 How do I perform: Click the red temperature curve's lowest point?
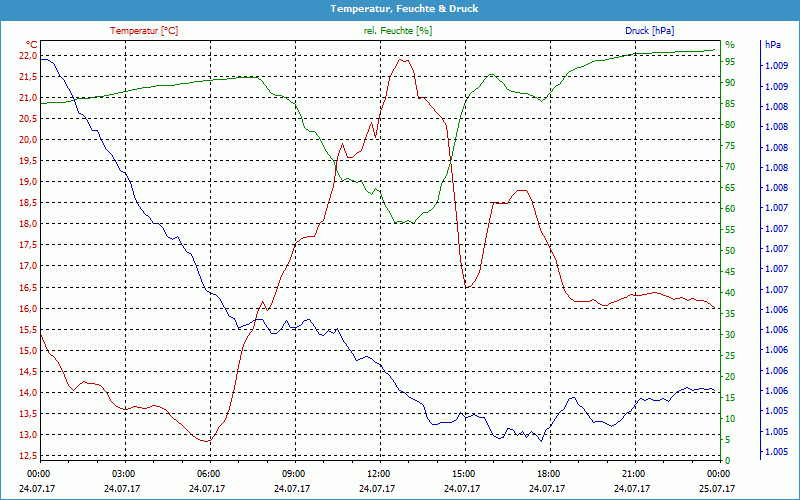click(207, 441)
